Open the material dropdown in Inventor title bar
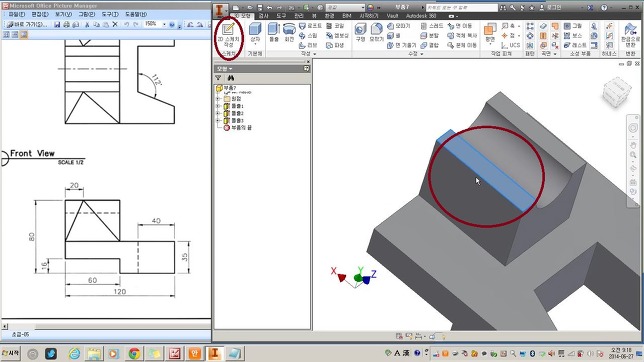Image resolution: width=644 pixels, height=362 pixels. click(x=345, y=8)
